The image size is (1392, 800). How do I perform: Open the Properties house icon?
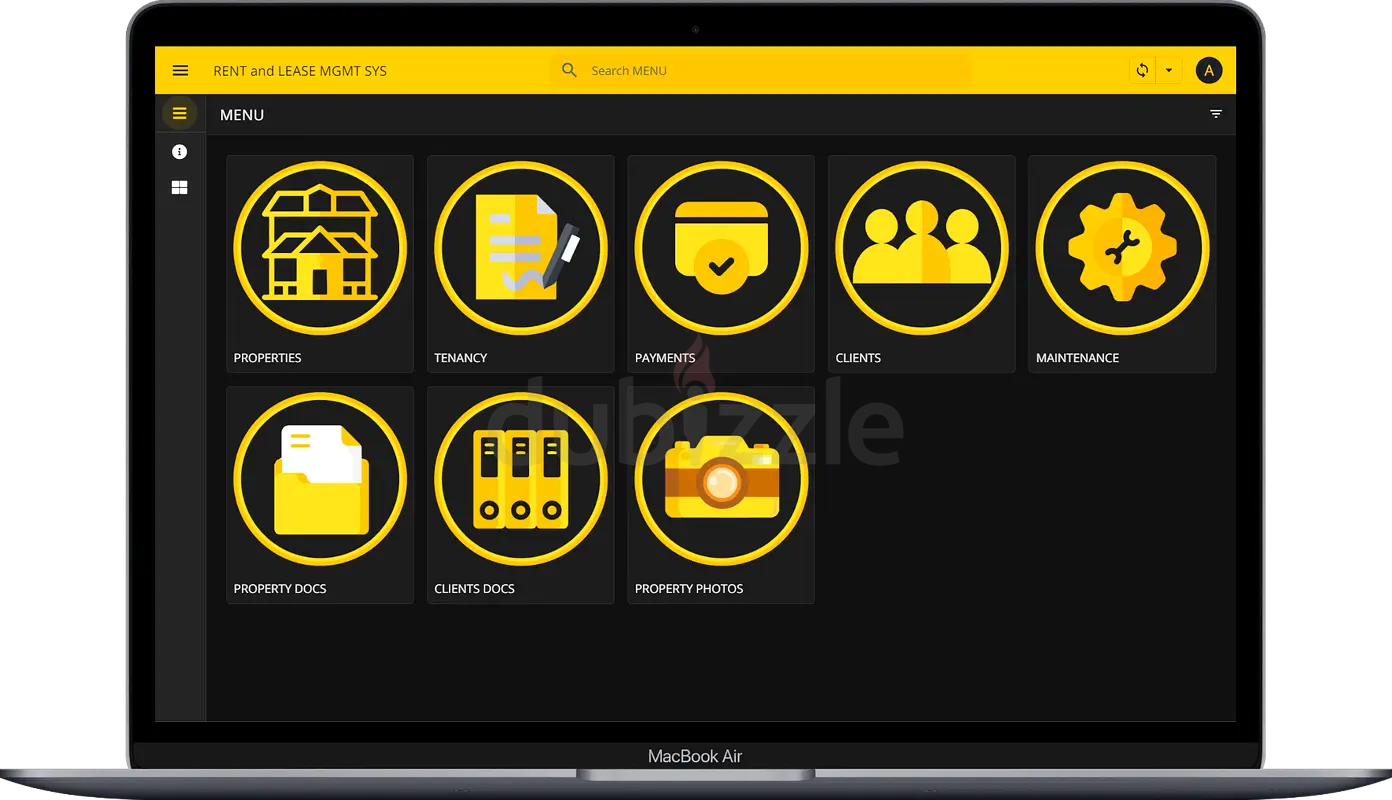pyautogui.click(x=320, y=247)
